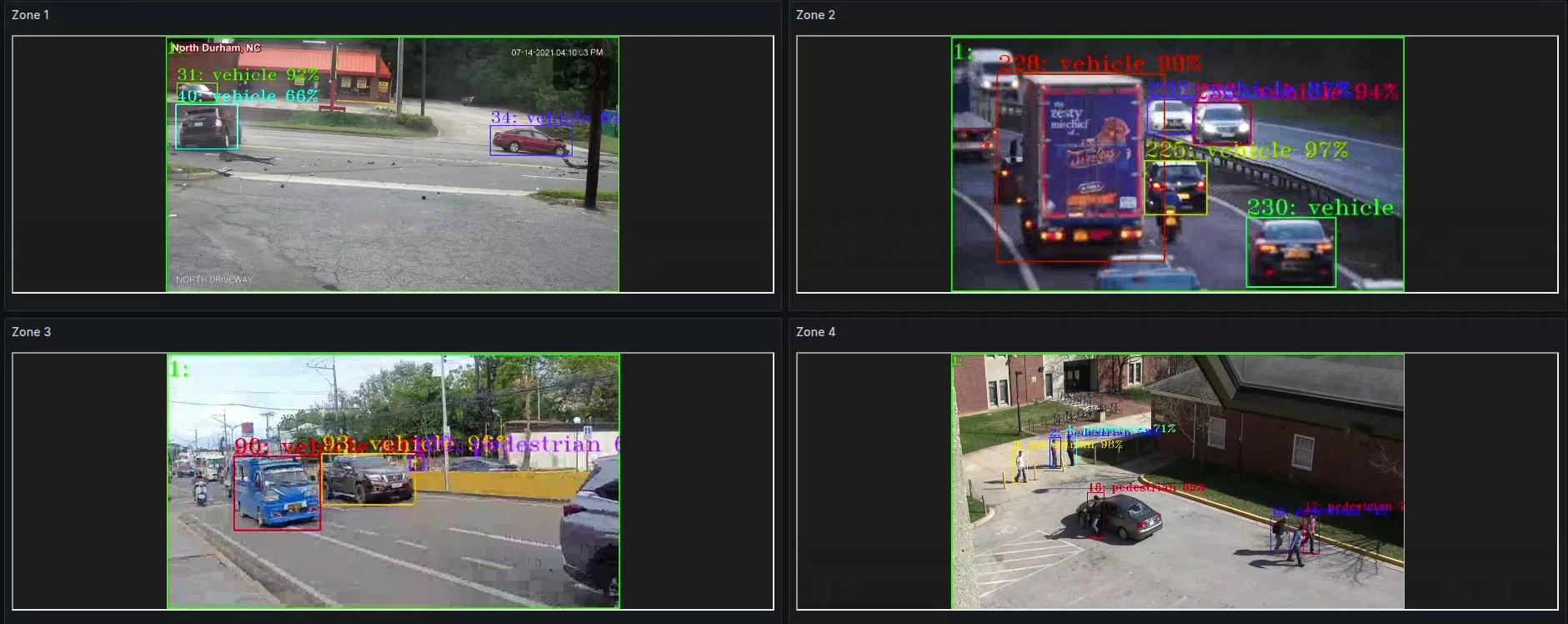Click the motorcyclist in the Zone 3 feed
The height and width of the screenshot is (624, 1568).
click(200, 491)
